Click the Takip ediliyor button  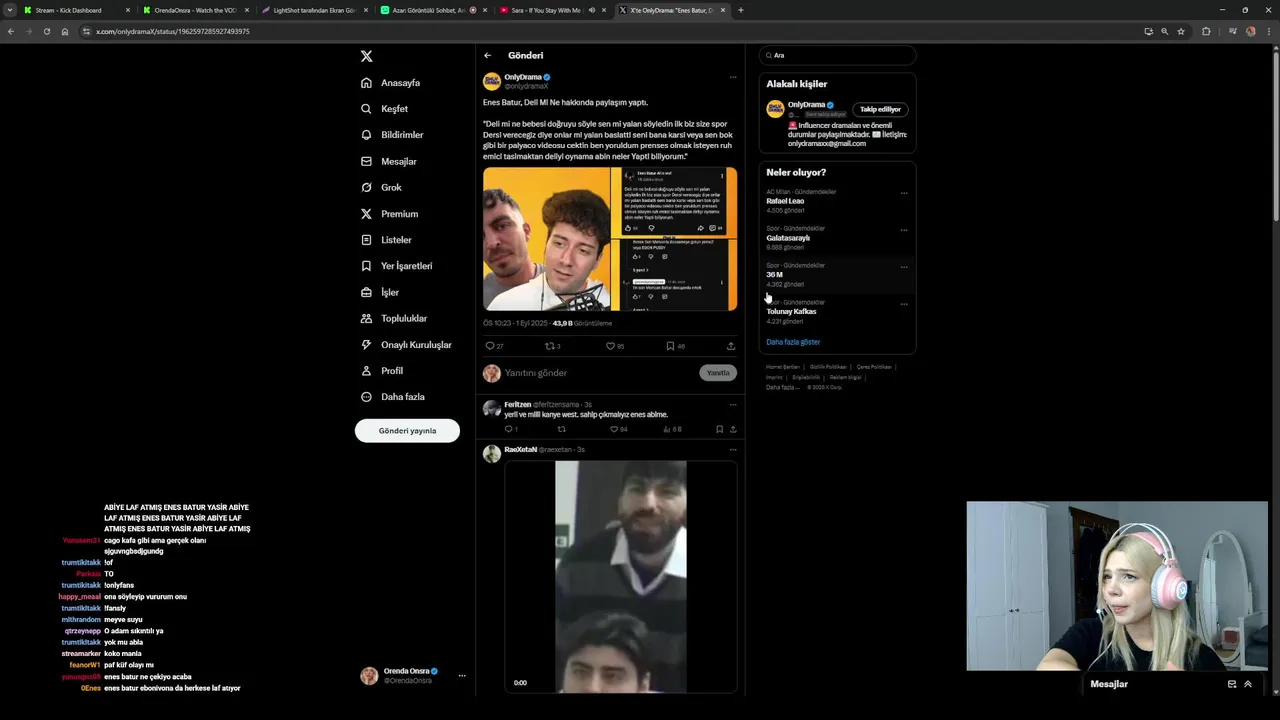880,109
